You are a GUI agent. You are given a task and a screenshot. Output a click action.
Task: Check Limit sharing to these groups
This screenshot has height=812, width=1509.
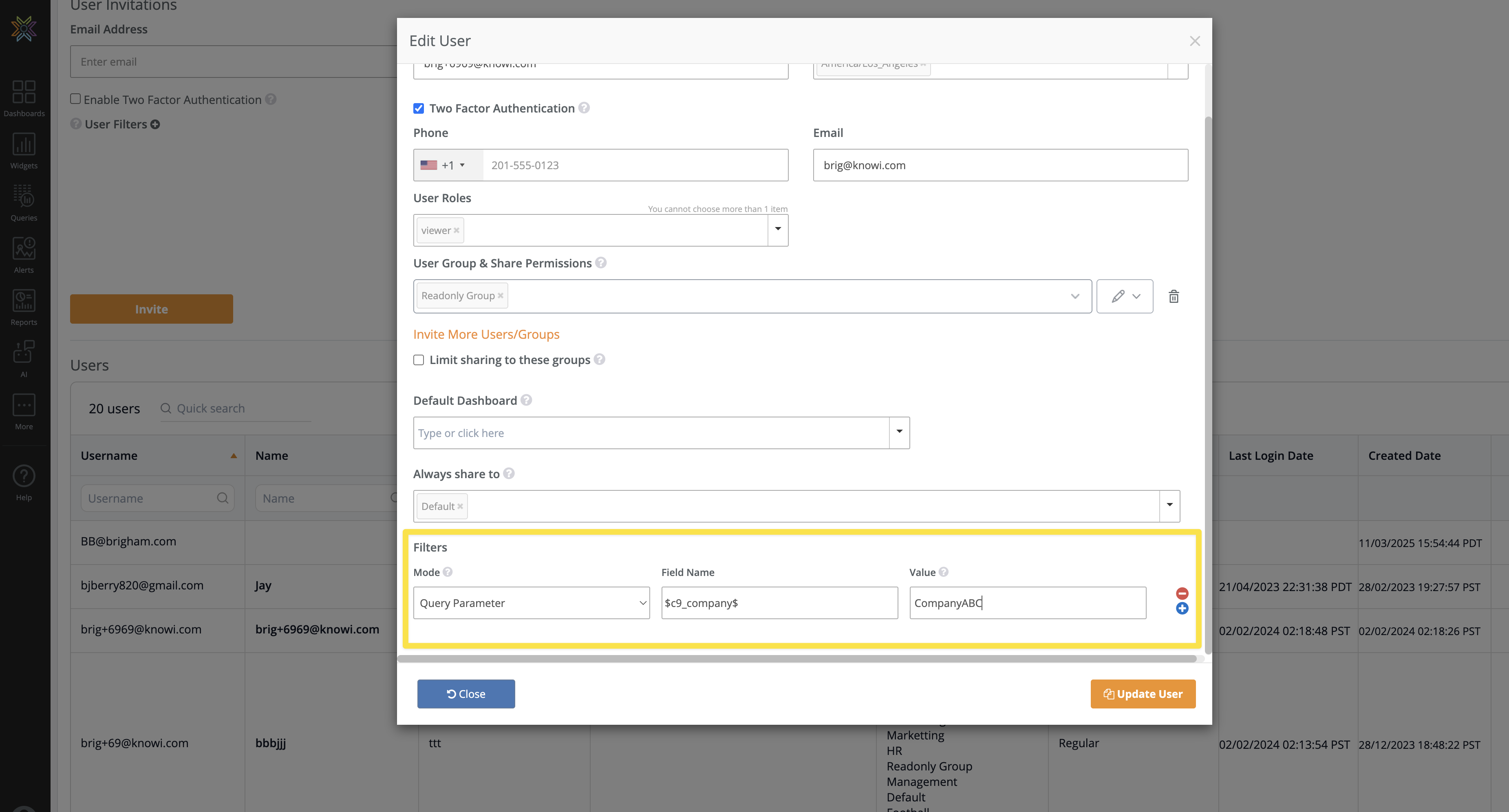point(418,360)
